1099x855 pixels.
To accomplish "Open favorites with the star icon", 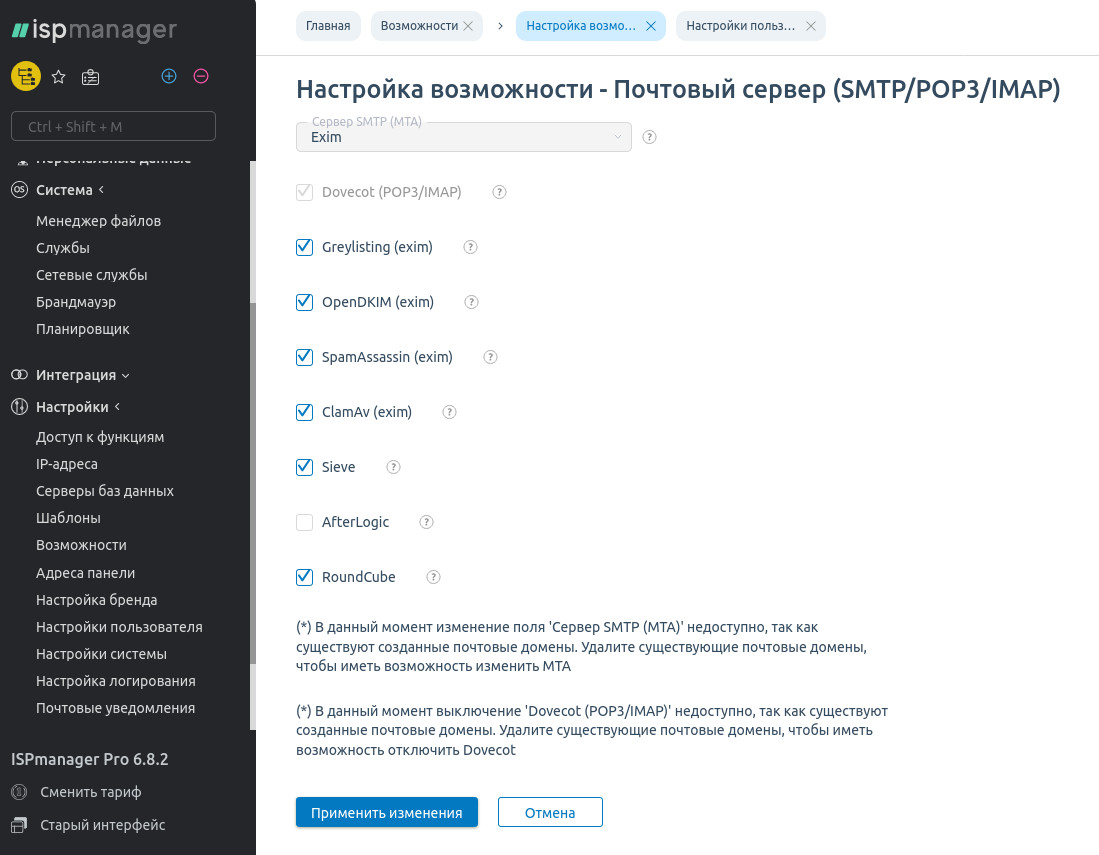I will click(59, 76).
